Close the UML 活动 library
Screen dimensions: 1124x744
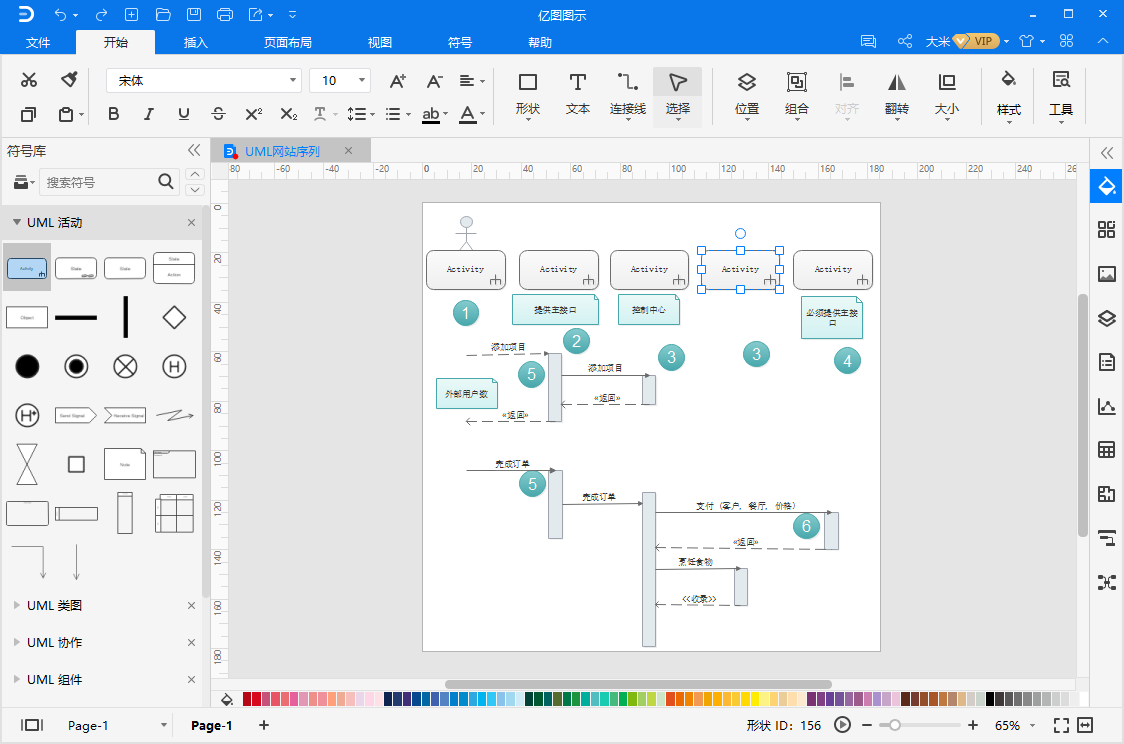point(191,223)
